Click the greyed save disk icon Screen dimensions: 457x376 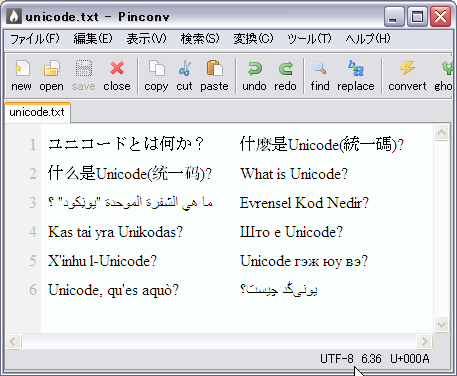84,69
